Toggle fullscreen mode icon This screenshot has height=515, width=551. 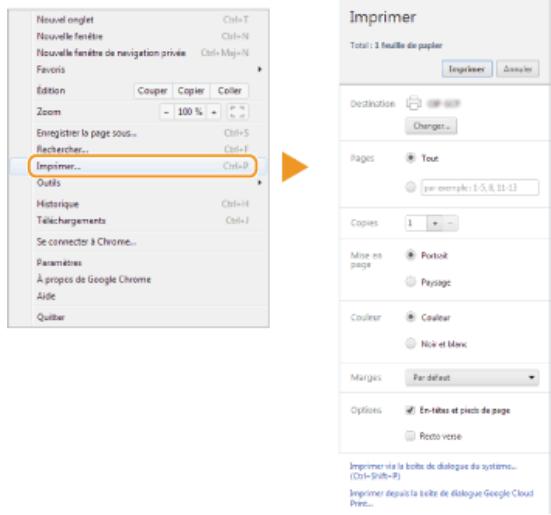(237, 112)
